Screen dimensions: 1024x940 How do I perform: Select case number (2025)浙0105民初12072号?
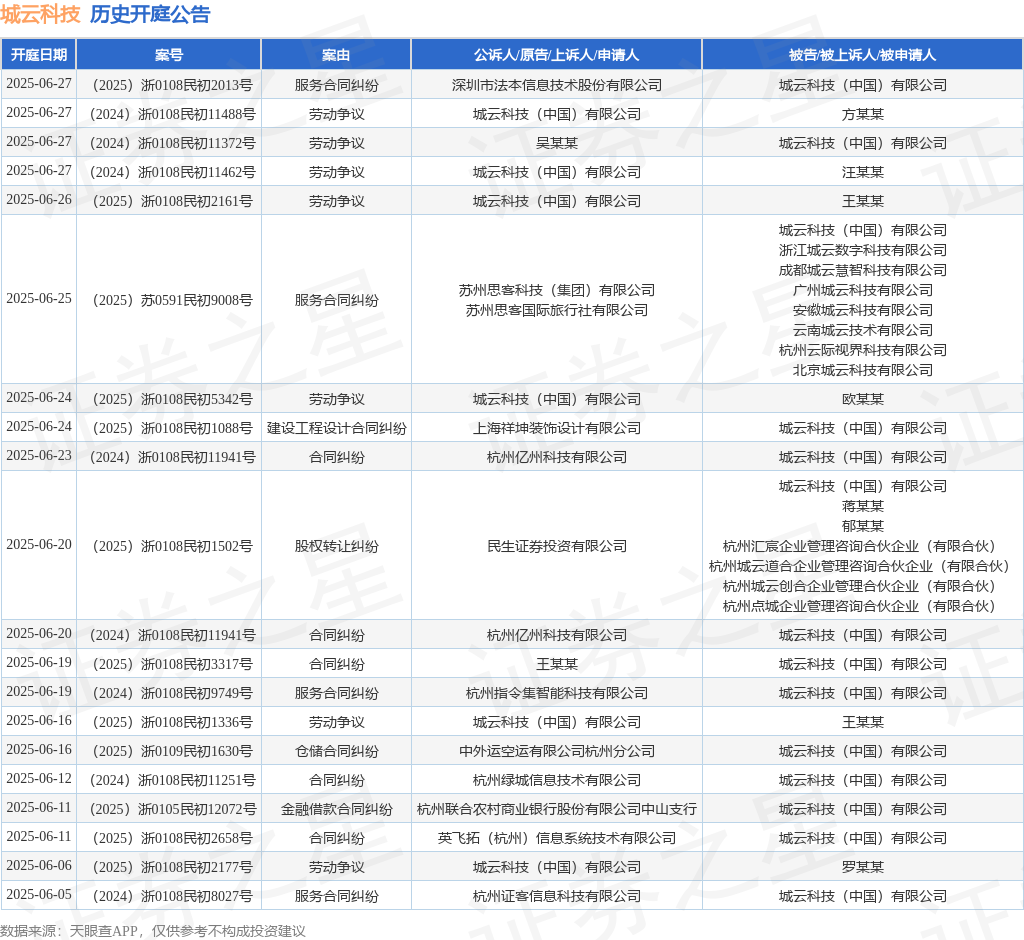click(168, 809)
